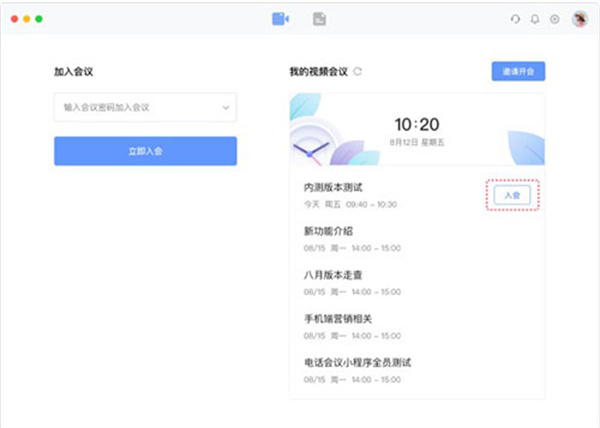The height and width of the screenshot is (428, 600).
Task: Click the user profile avatar
Action: coord(579,19)
